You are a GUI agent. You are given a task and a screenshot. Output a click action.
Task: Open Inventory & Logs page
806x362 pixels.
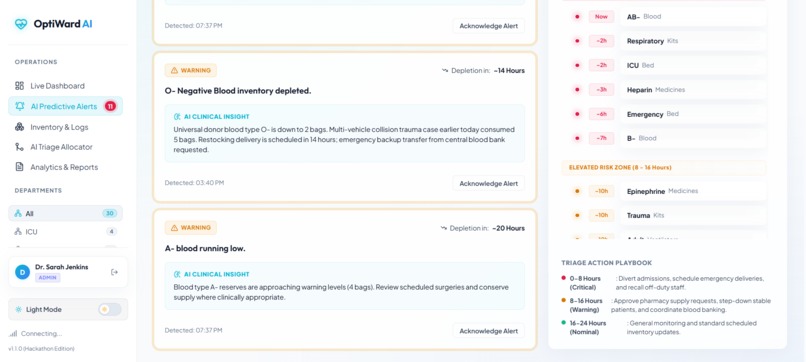point(66,127)
